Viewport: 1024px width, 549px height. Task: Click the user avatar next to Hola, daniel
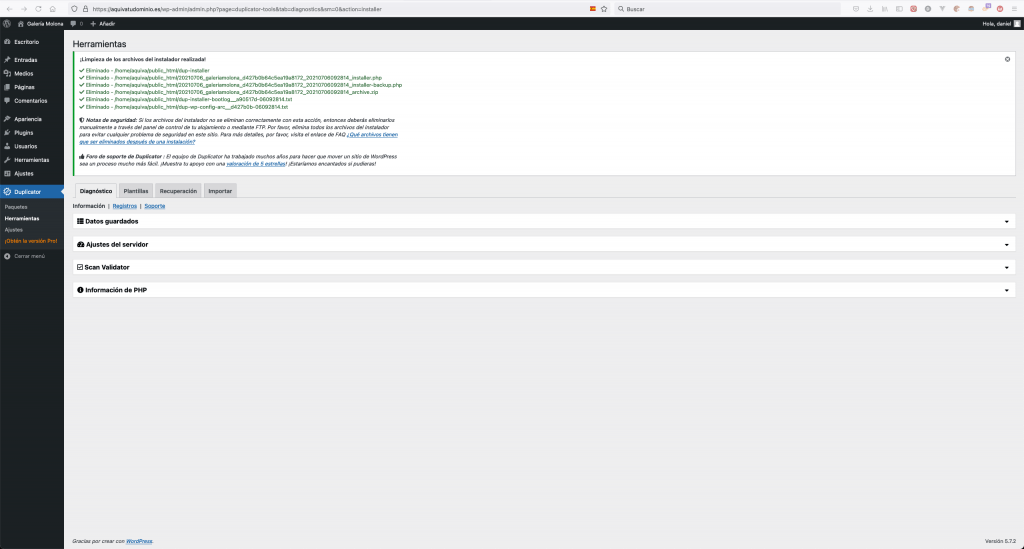1017,24
